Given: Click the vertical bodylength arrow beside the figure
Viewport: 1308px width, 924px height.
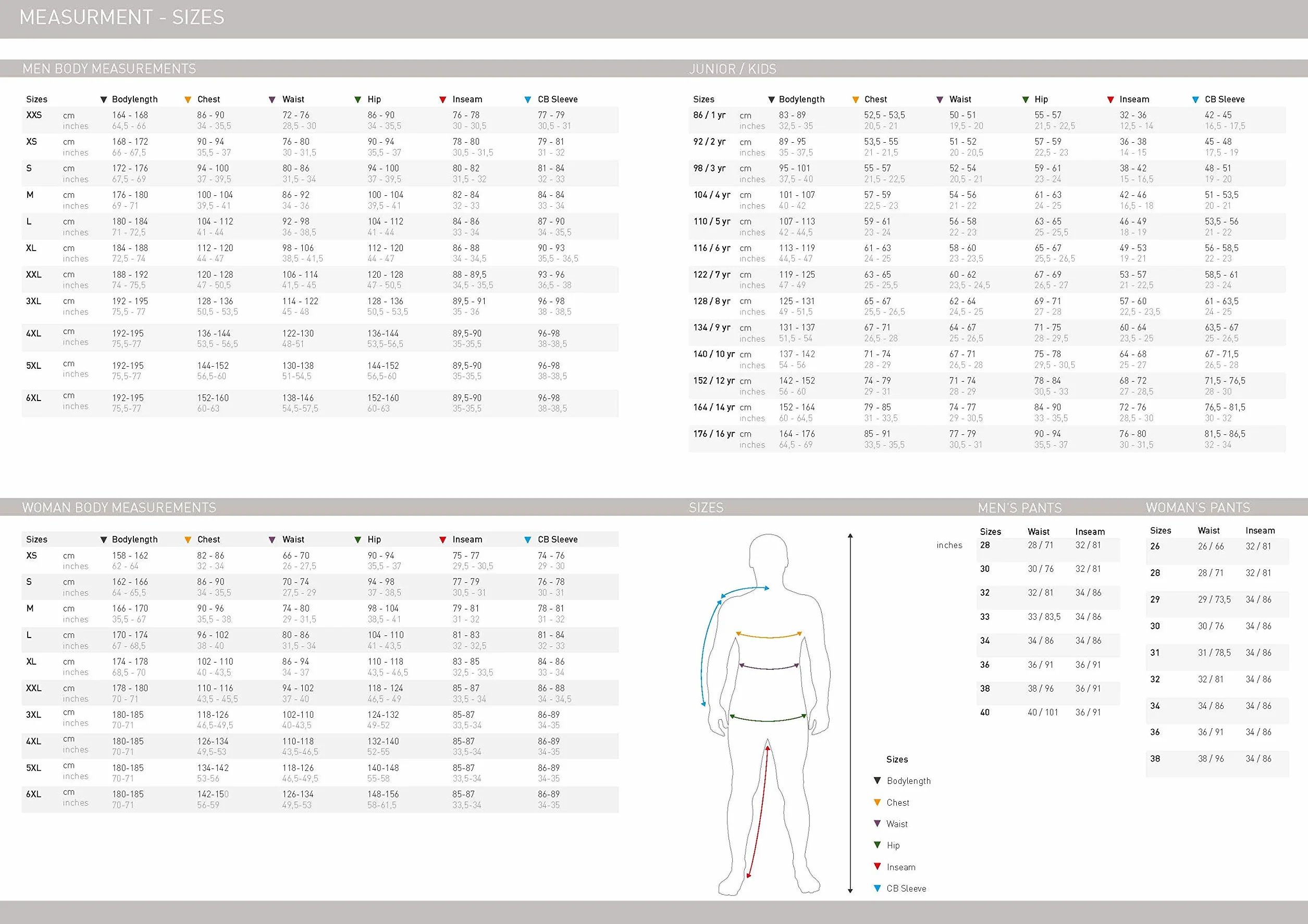Looking at the screenshot, I should tap(850, 713).
